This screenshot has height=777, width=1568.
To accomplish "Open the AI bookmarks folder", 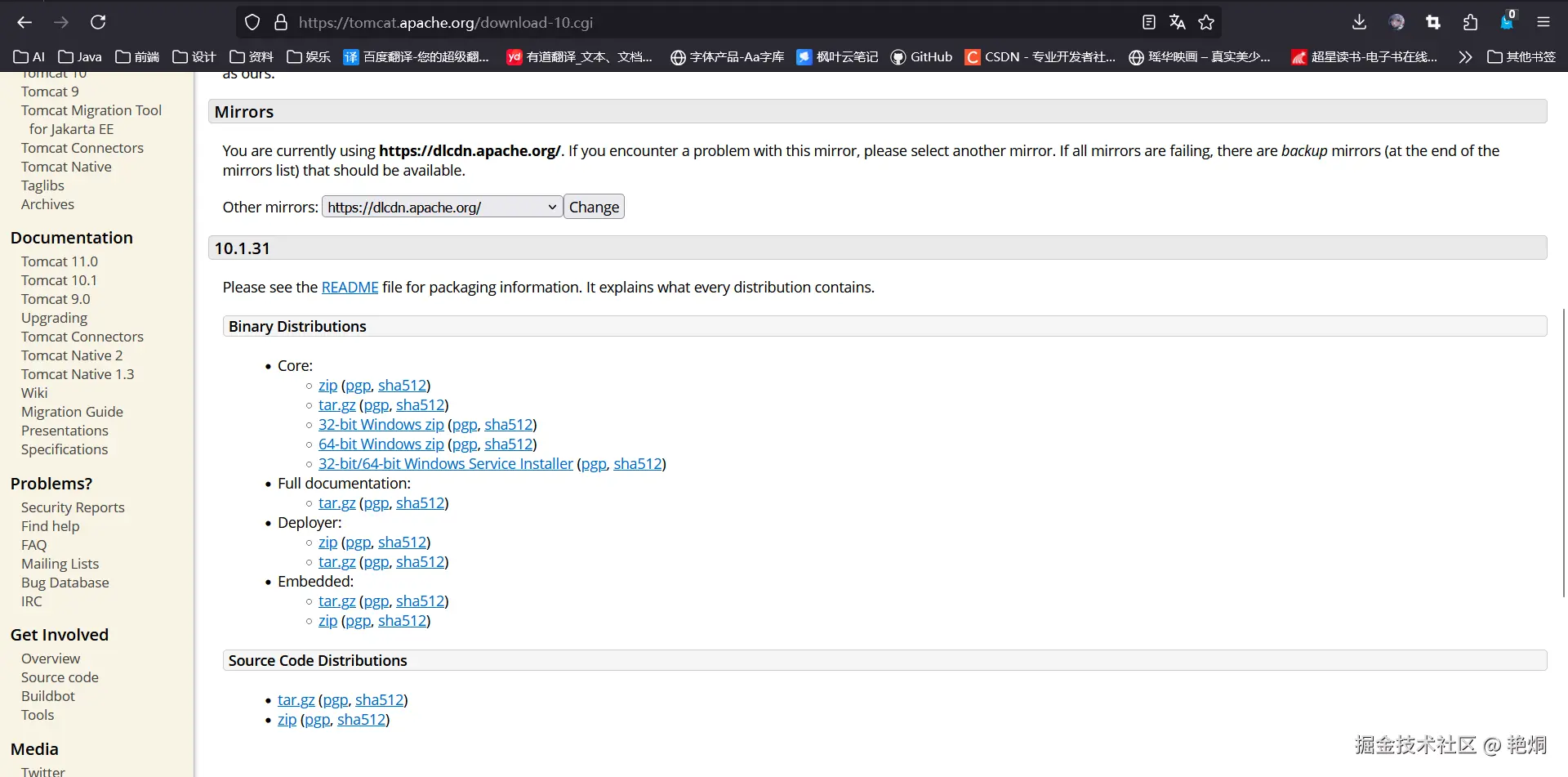I will [29, 56].
